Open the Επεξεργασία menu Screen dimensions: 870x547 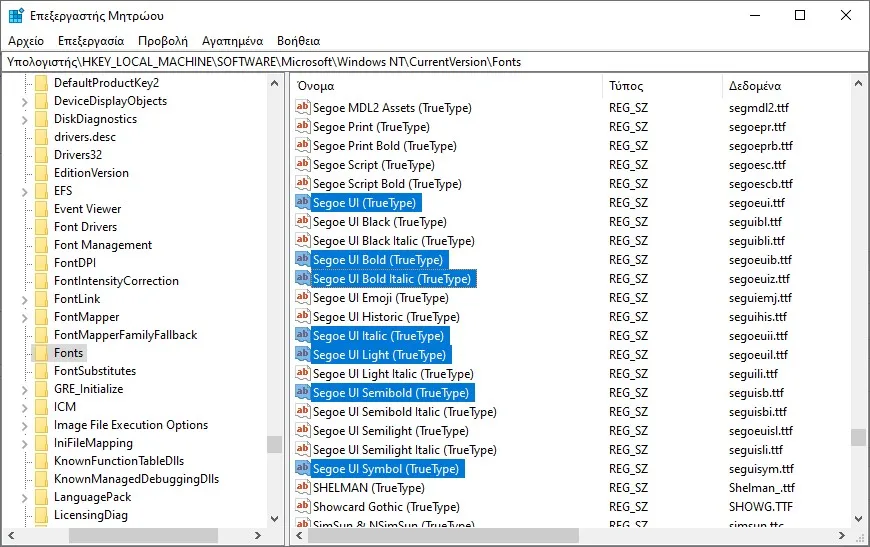point(91,41)
